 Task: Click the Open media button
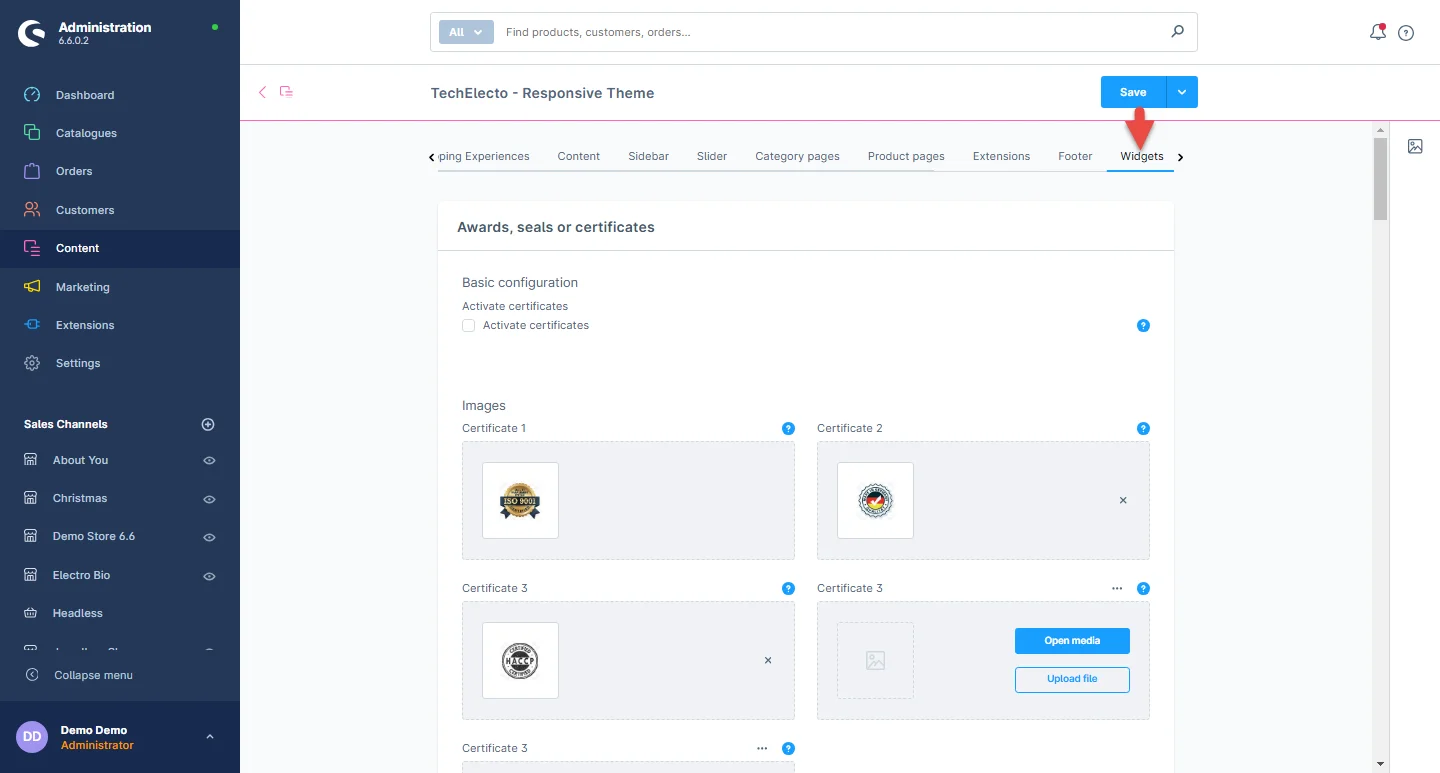coord(1072,640)
